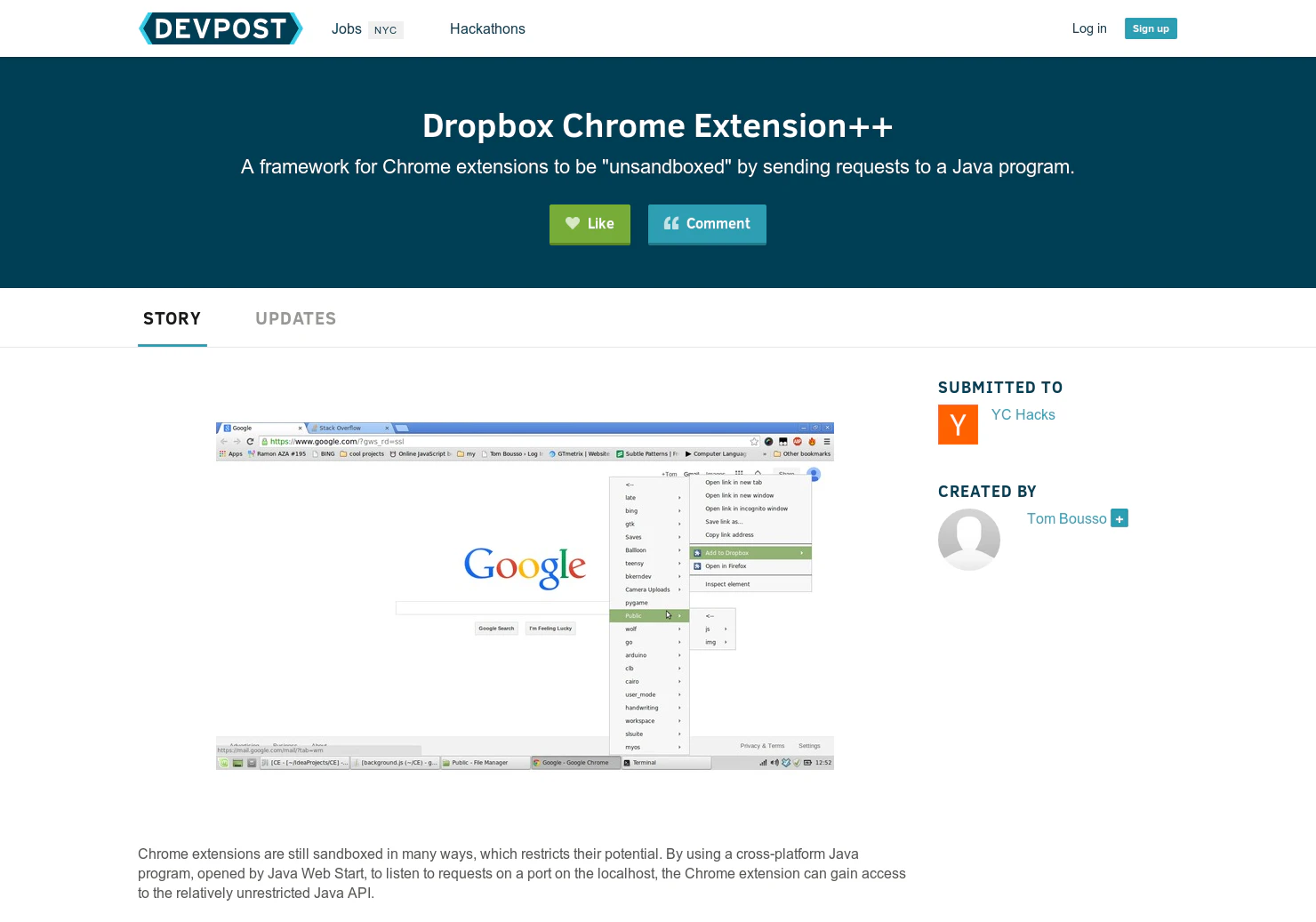Select the Story tab
This screenshot has height=922, width=1316.
coord(173,319)
